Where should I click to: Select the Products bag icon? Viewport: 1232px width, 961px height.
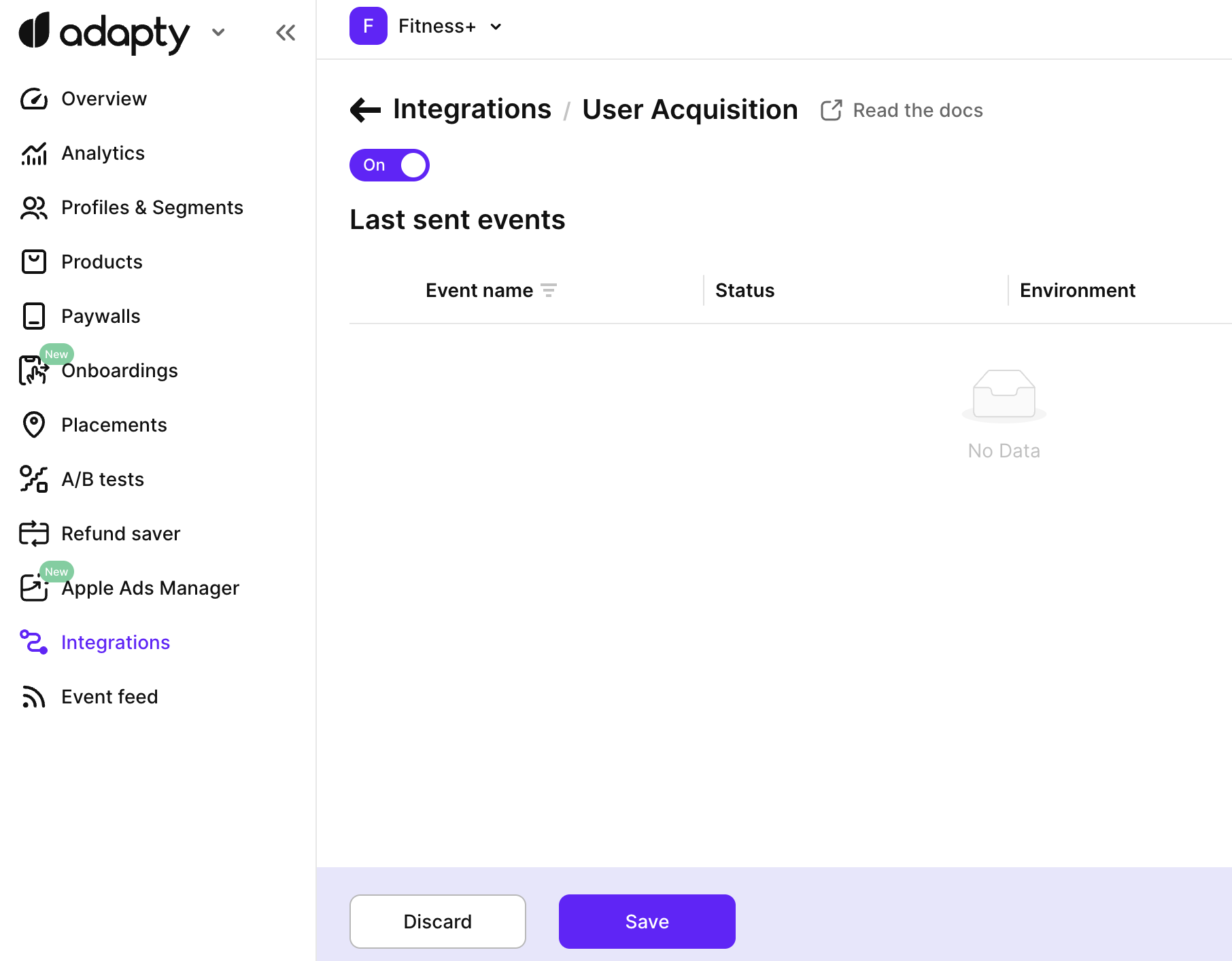(x=33, y=262)
